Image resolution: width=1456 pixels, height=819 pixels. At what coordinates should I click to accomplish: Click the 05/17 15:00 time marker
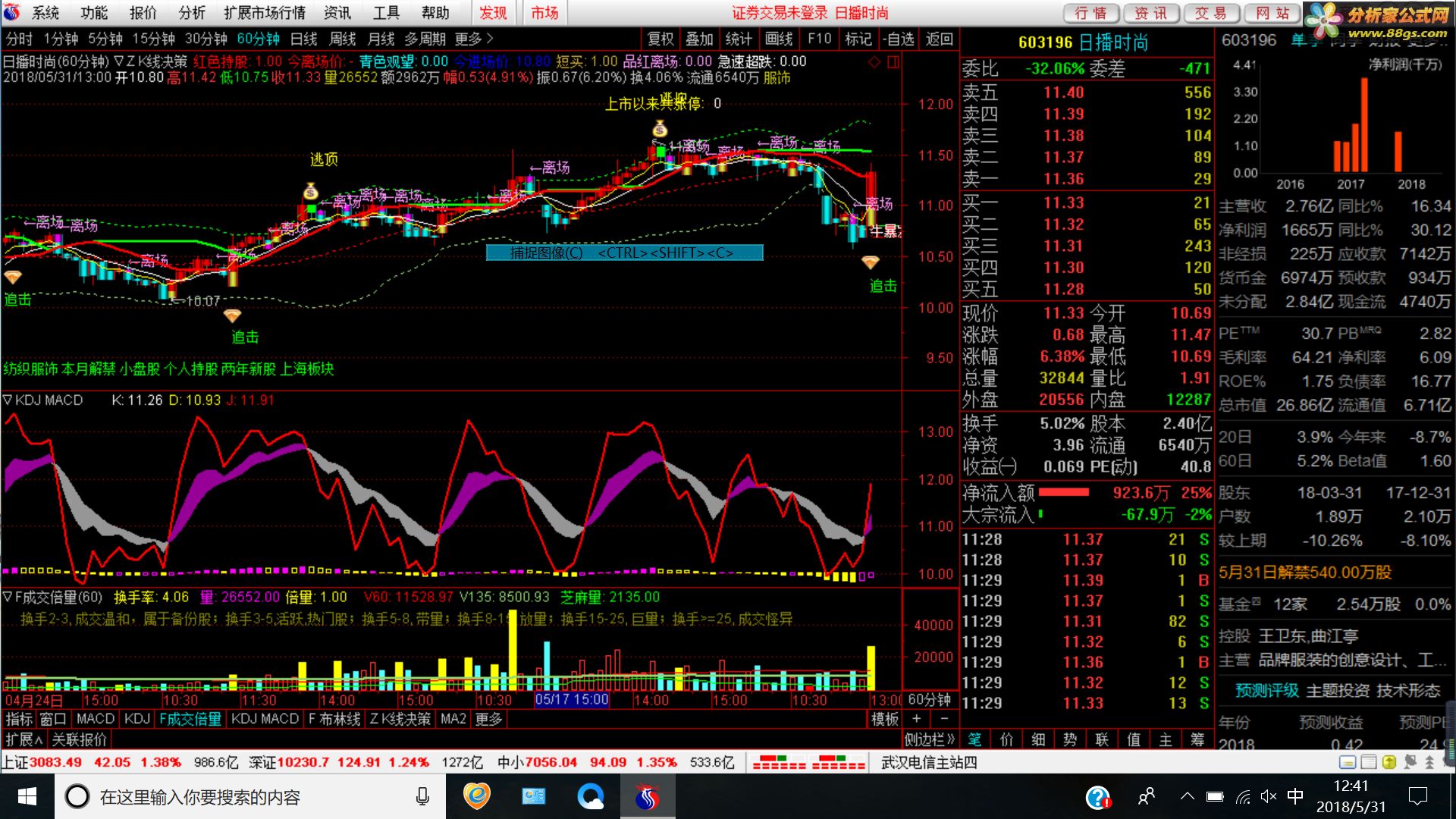(572, 699)
